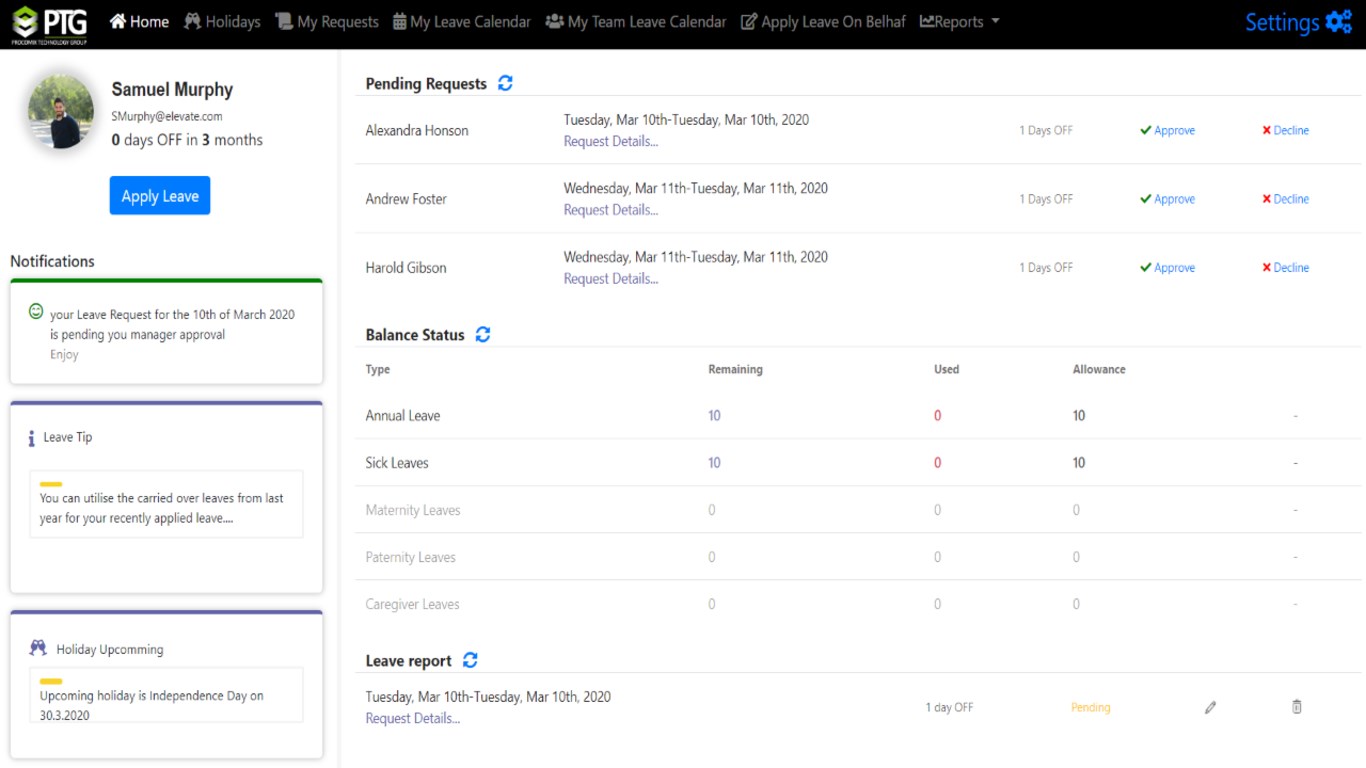
Task: Open Settings via the gears icon
Action: [1338, 22]
